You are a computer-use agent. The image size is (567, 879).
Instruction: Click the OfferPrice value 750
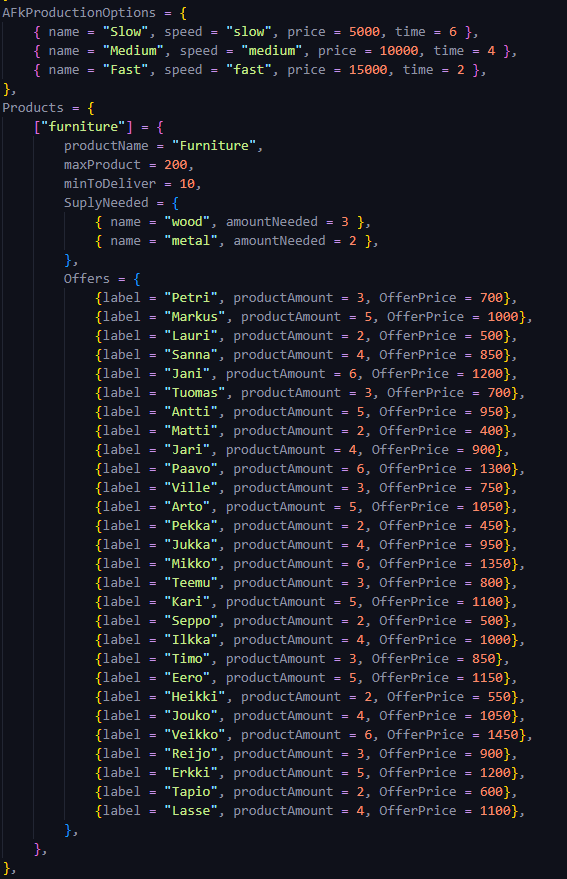491,488
